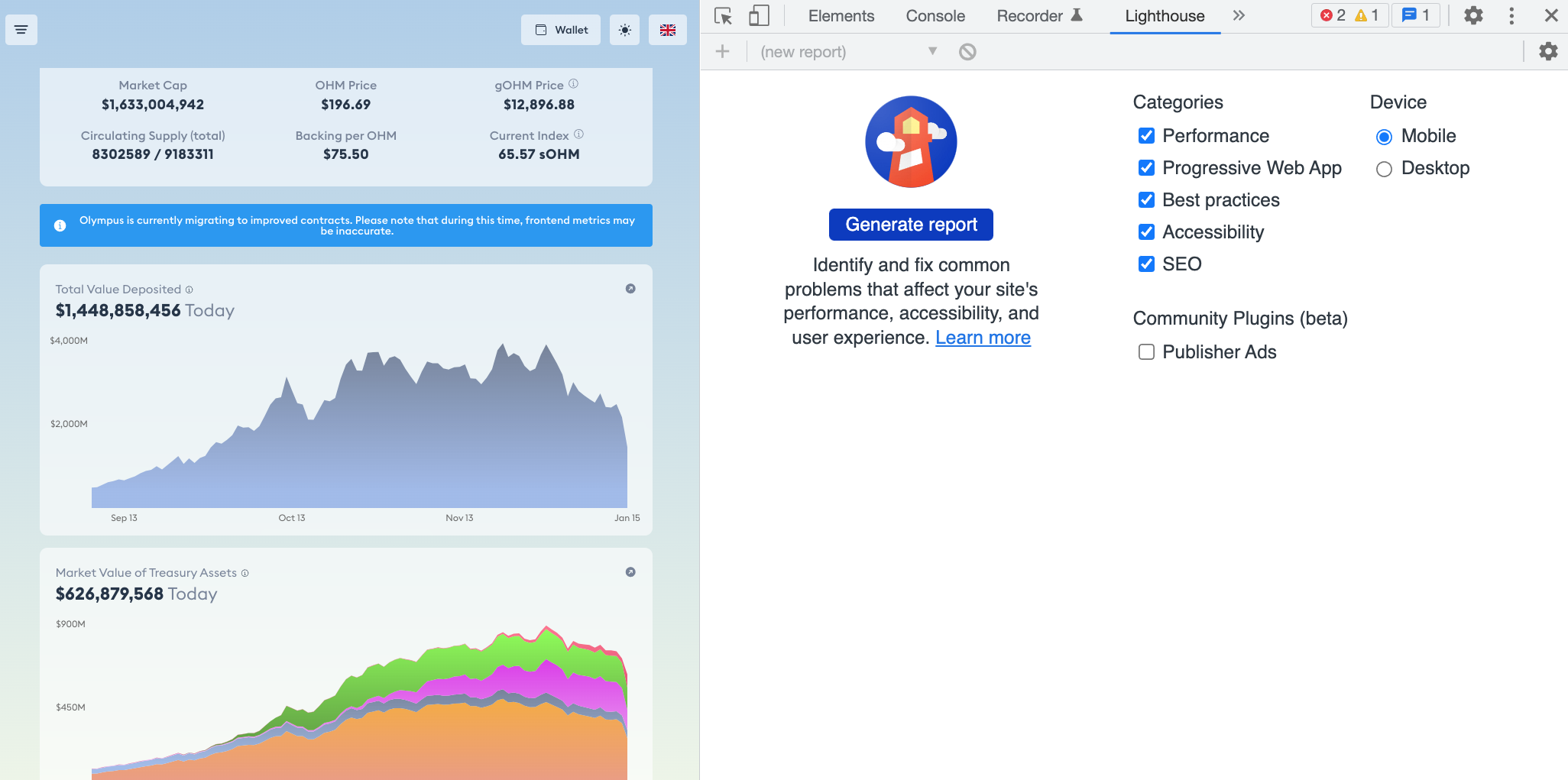Uncheck the Performance category
This screenshot has height=780, width=1568.
tap(1146, 136)
